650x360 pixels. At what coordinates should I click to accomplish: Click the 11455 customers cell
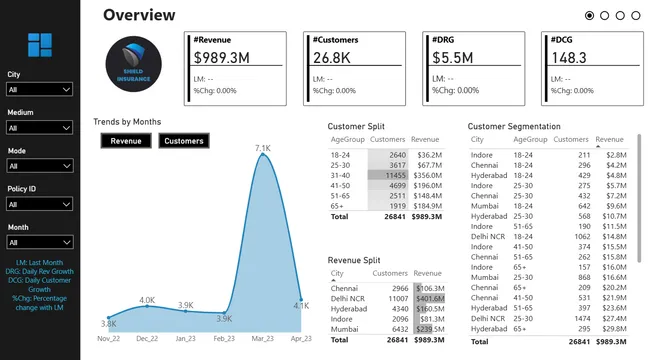tap(388, 175)
